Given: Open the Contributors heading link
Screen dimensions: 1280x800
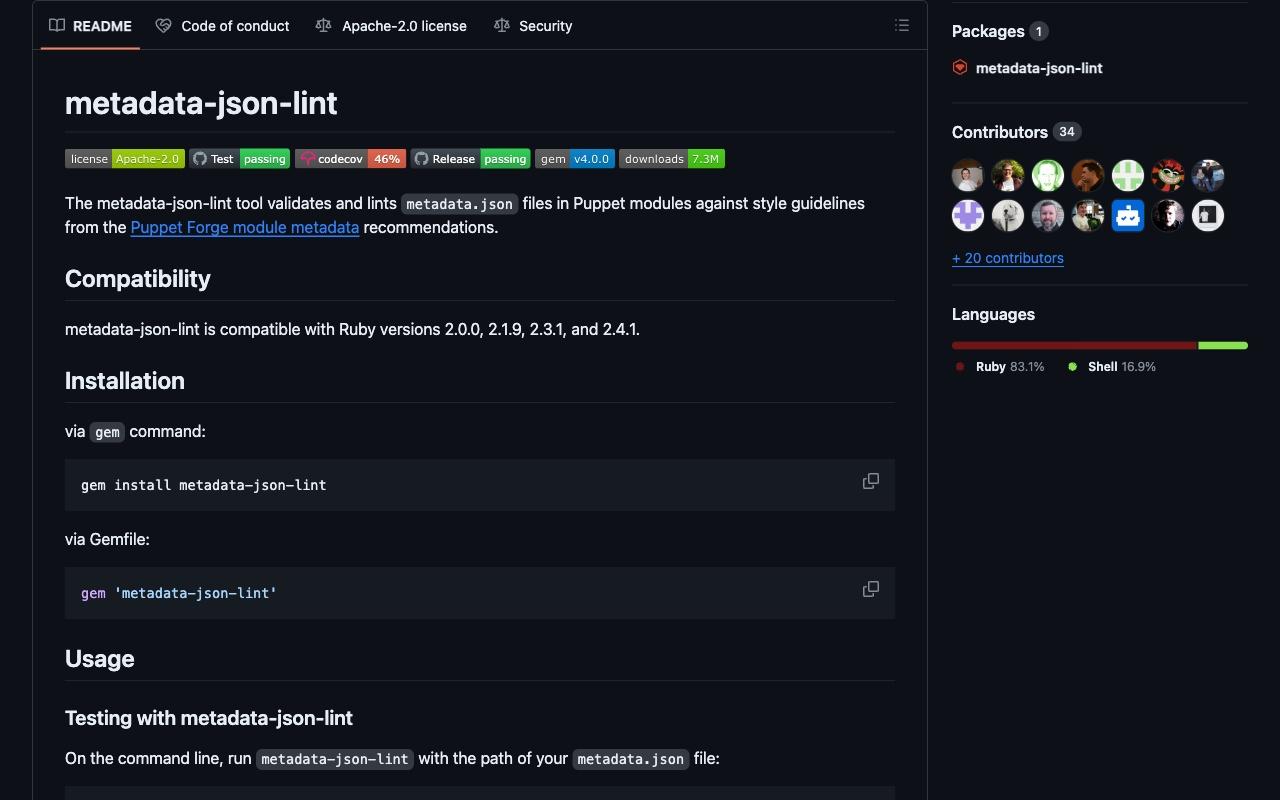Looking at the screenshot, I should click(x=1000, y=132).
